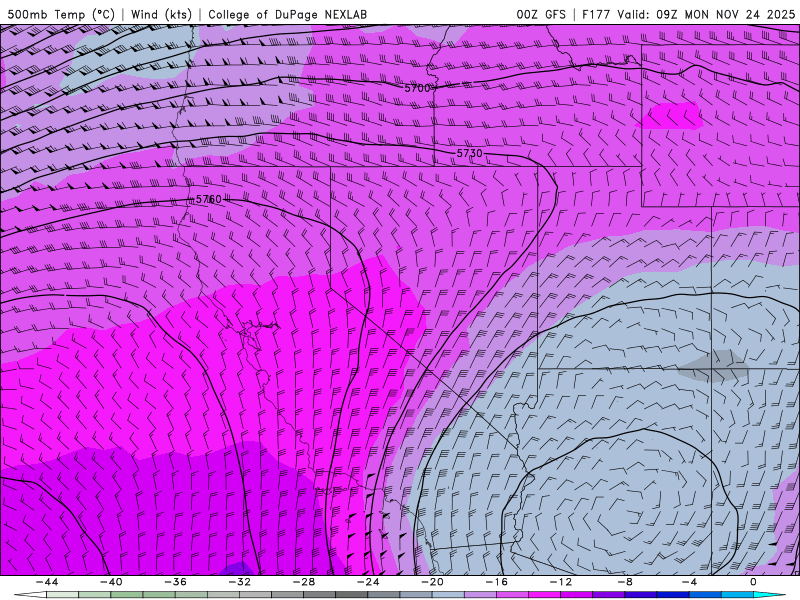Image resolution: width=800 pixels, height=600 pixels.
Task: Click the 'F177' forecast hour text
Action: [x=596, y=14]
